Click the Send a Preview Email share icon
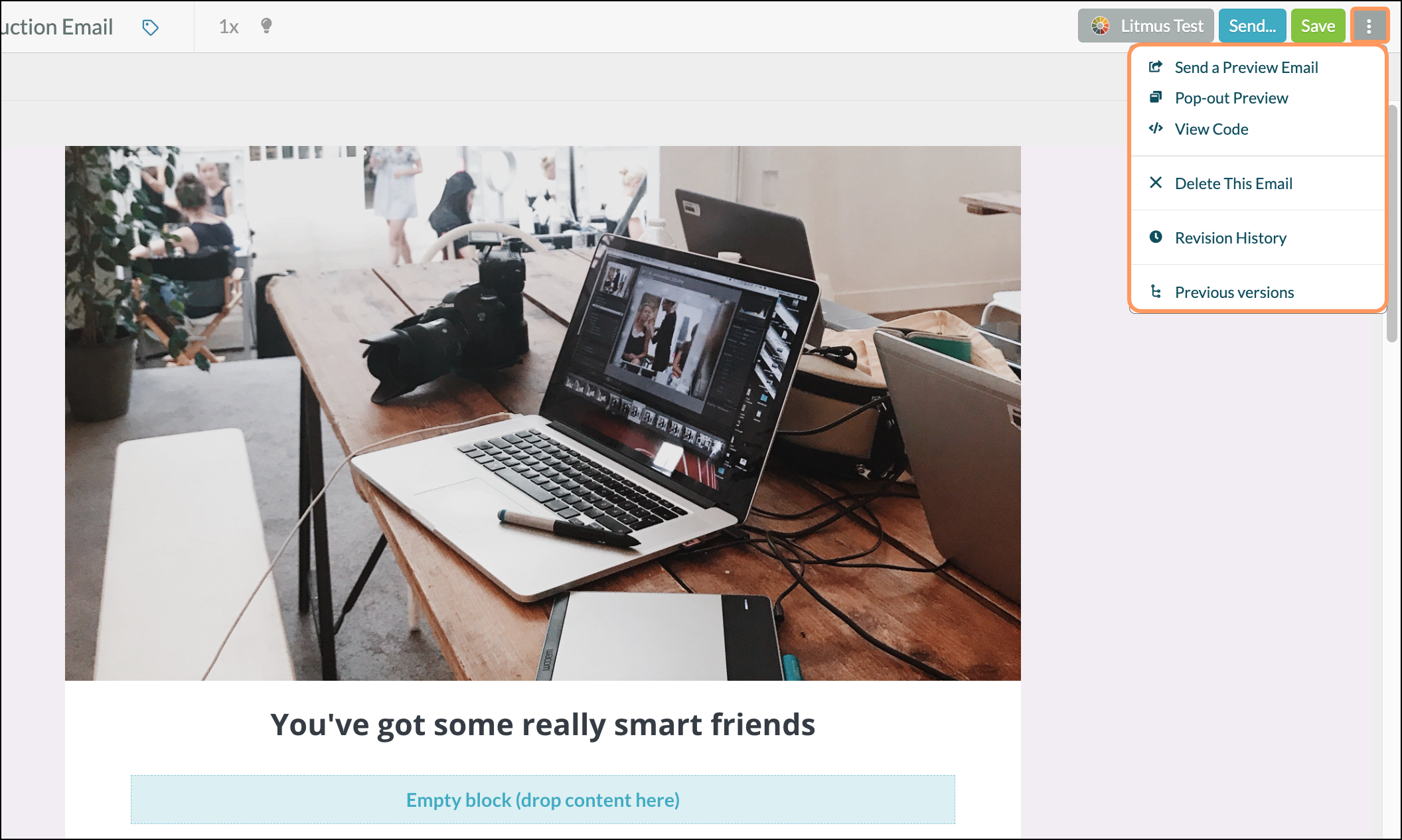 click(1156, 67)
